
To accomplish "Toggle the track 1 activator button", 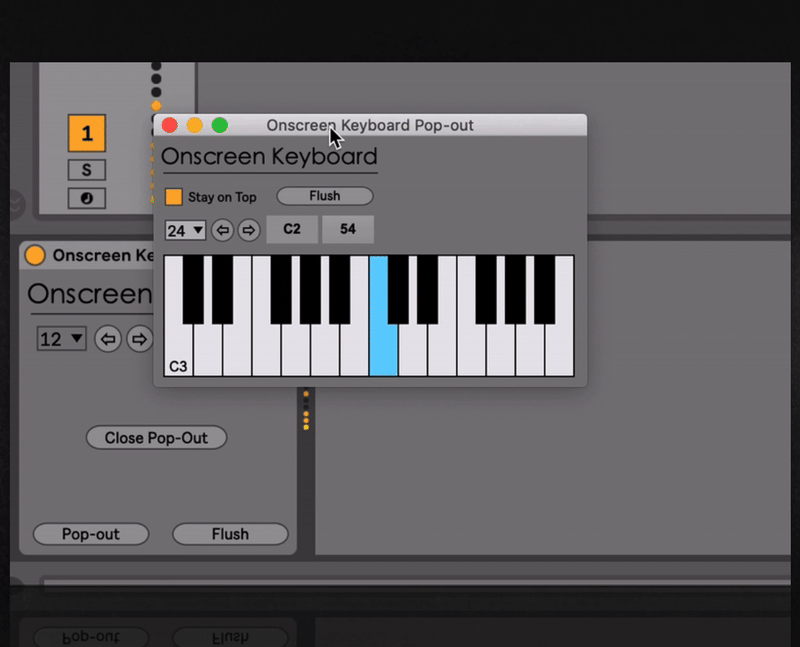I will coord(87,133).
